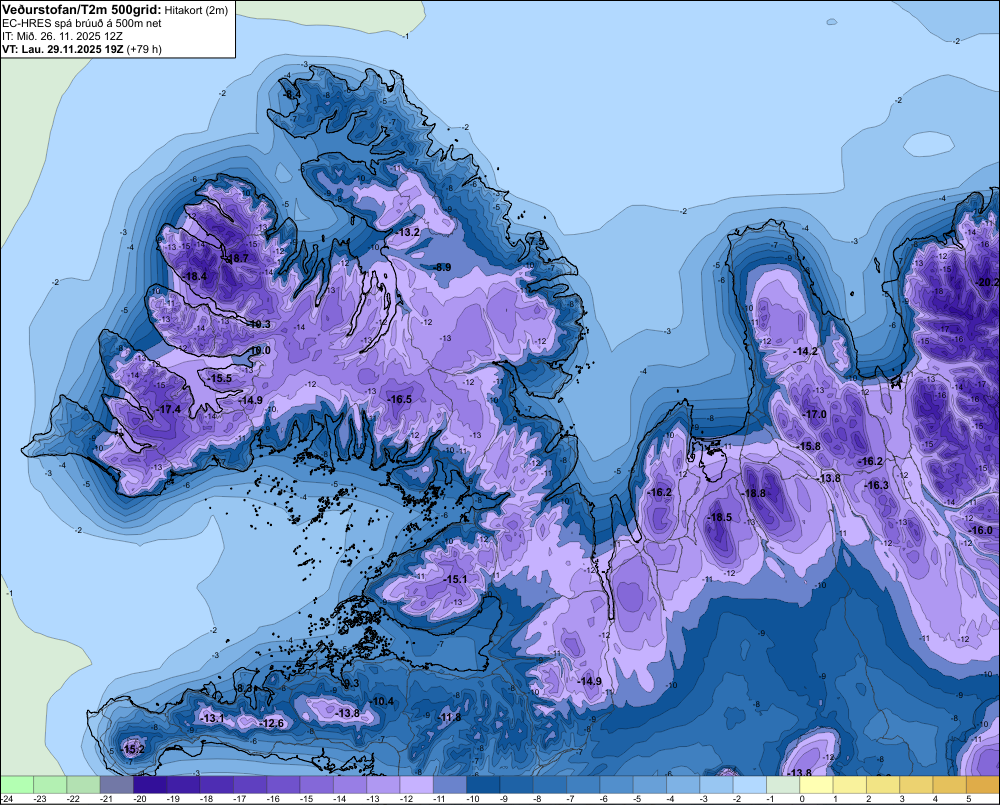Pick the pale lilac legend swatch labeled -12

pyautogui.click(x=416, y=784)
